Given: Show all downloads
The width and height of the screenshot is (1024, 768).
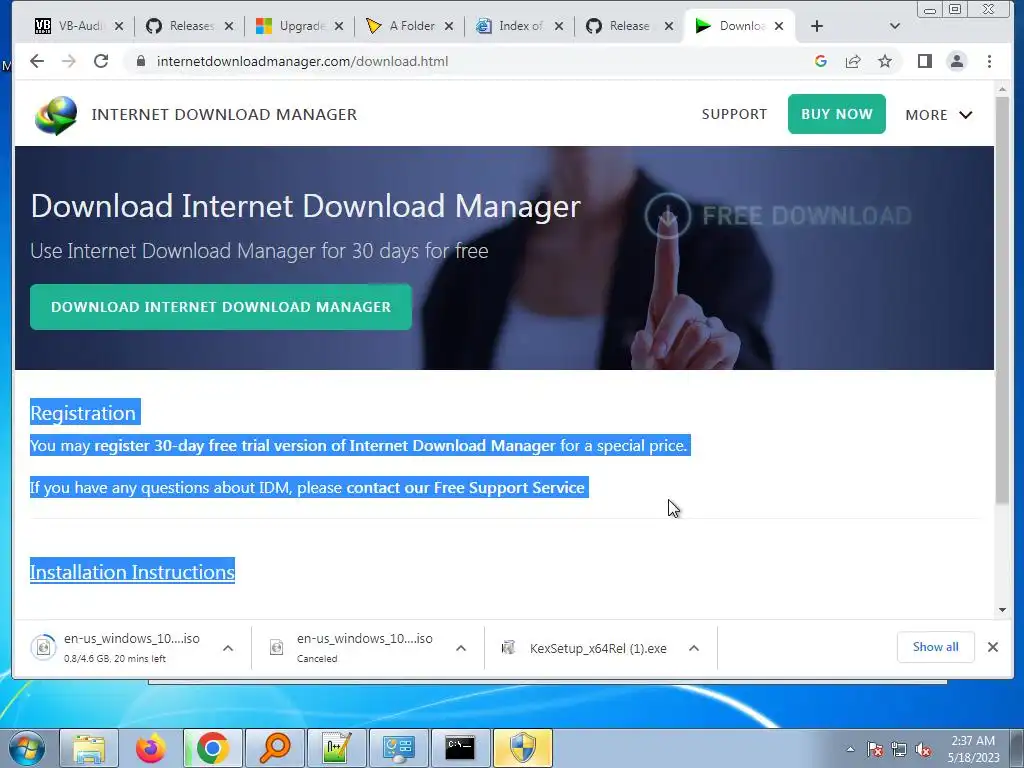Looking at the screenshot, I should click(x=935, y=647).
